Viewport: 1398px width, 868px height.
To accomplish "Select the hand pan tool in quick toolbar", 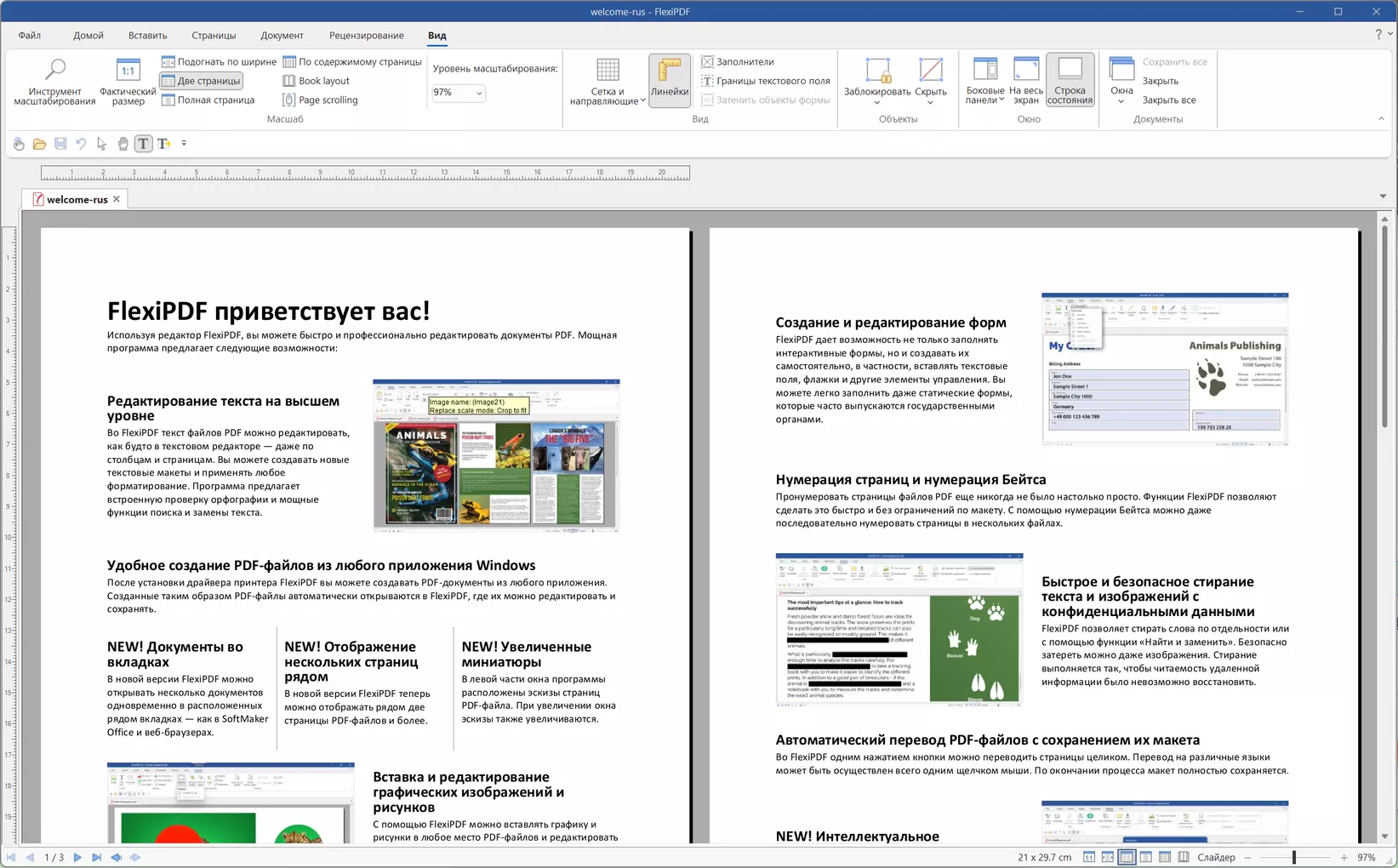I will click(123, 144).
